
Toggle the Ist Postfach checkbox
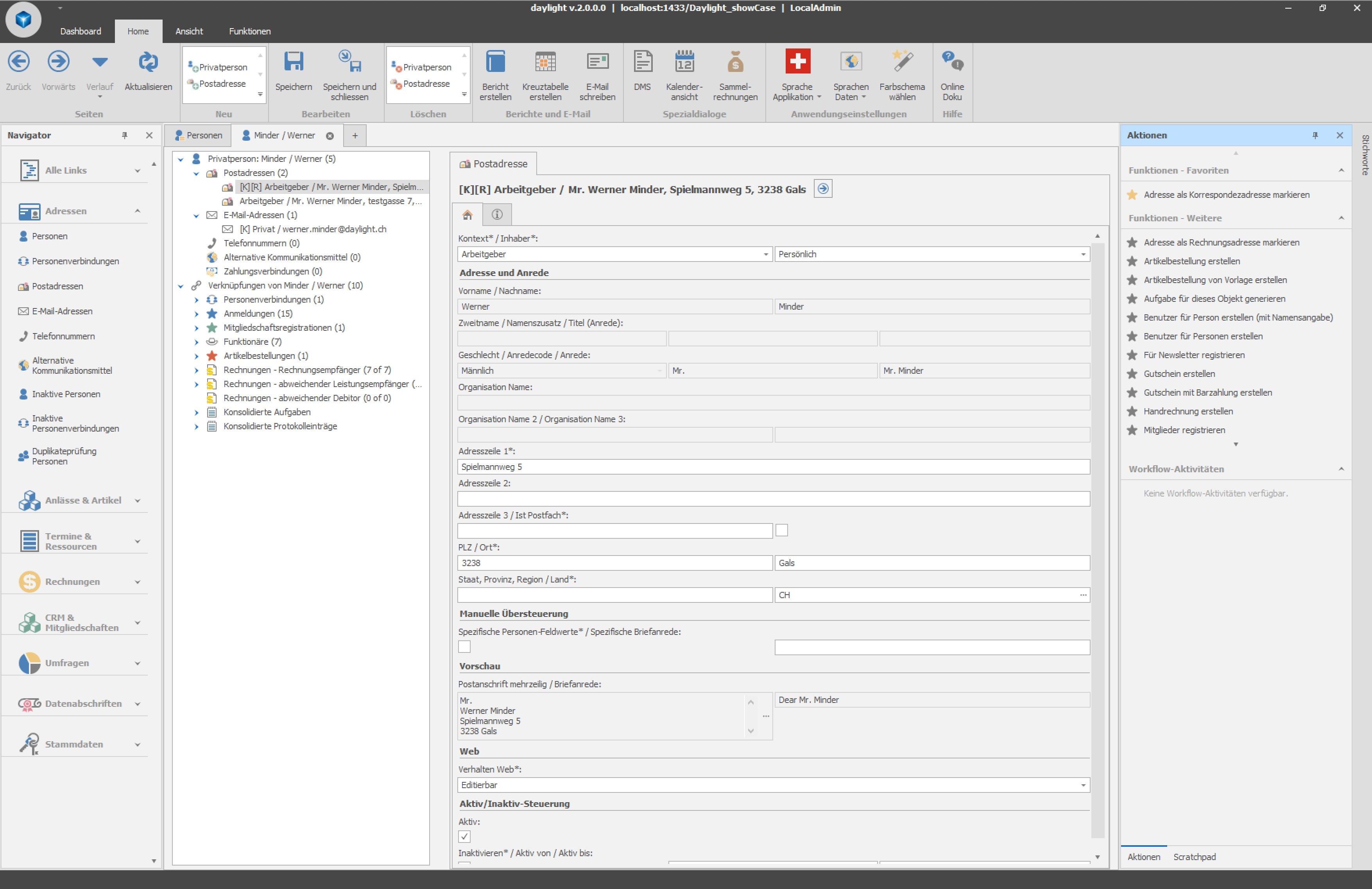(x=782, y=531)
